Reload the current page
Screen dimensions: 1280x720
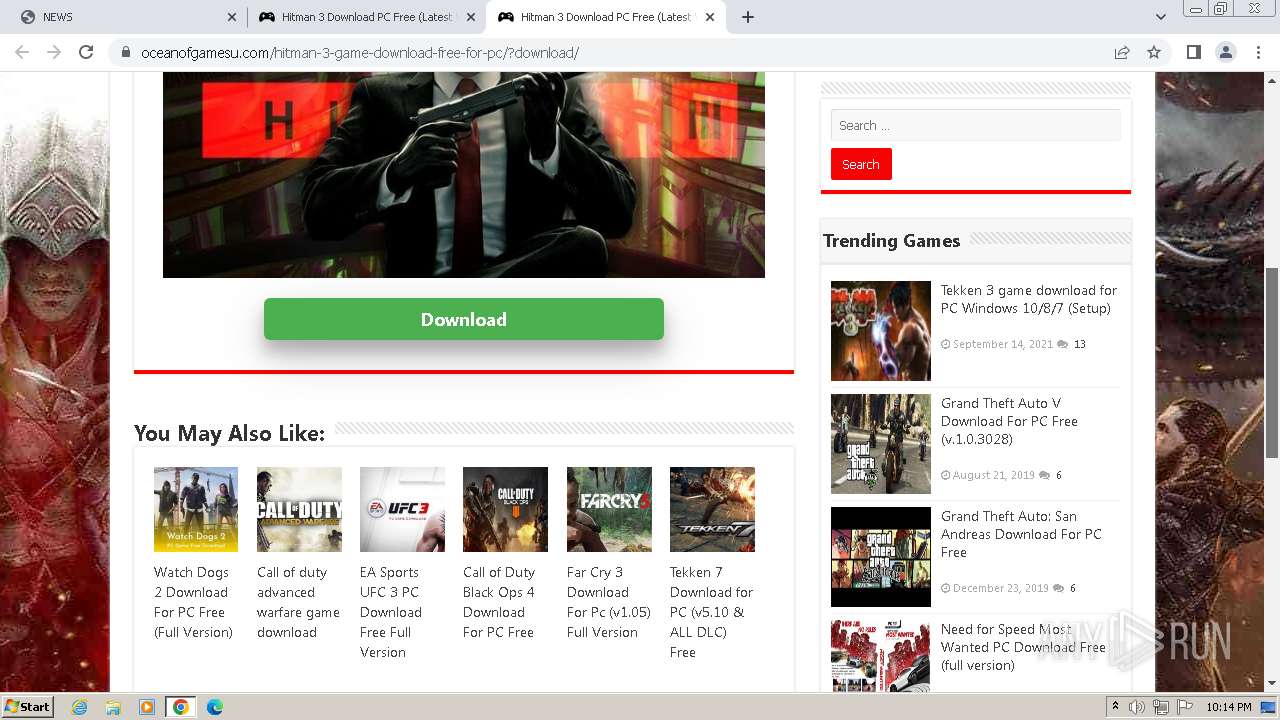86,52
